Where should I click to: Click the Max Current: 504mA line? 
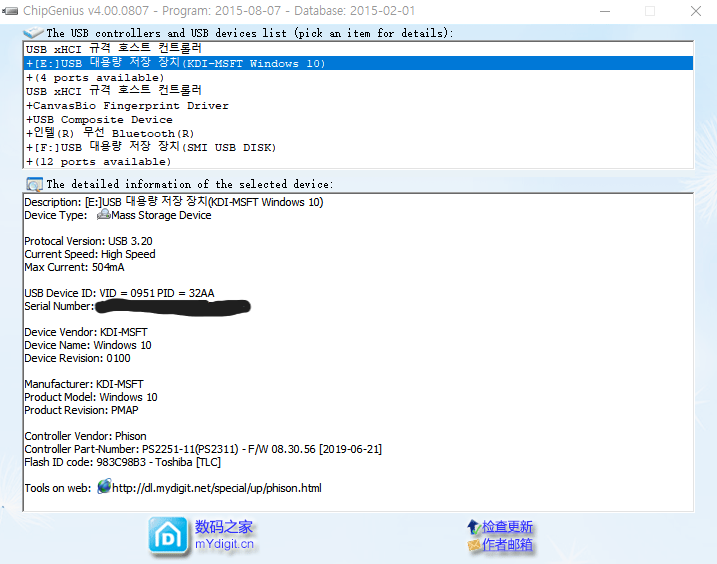click(x=74, y=267)
